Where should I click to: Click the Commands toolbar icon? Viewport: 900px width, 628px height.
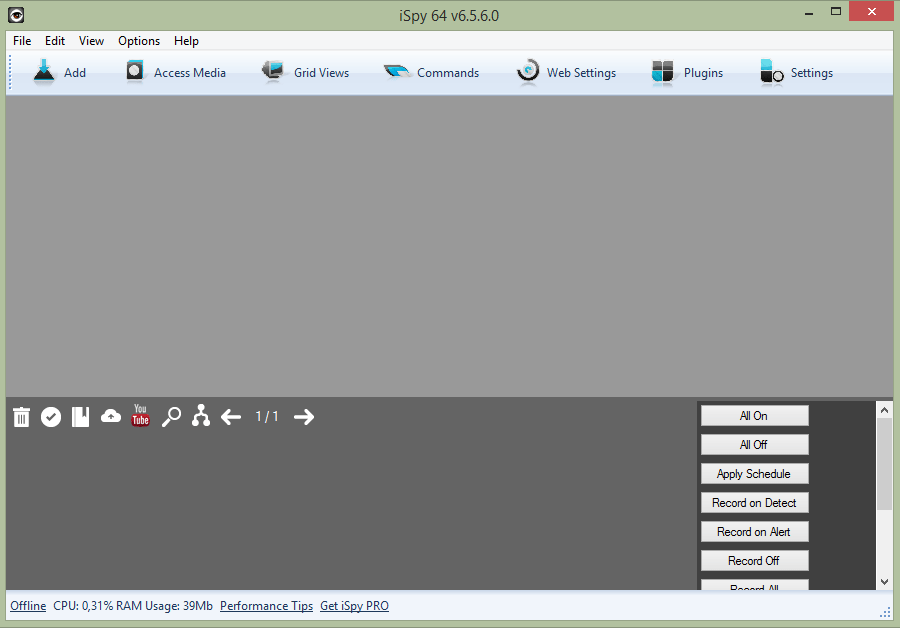(x=397, y=72)
